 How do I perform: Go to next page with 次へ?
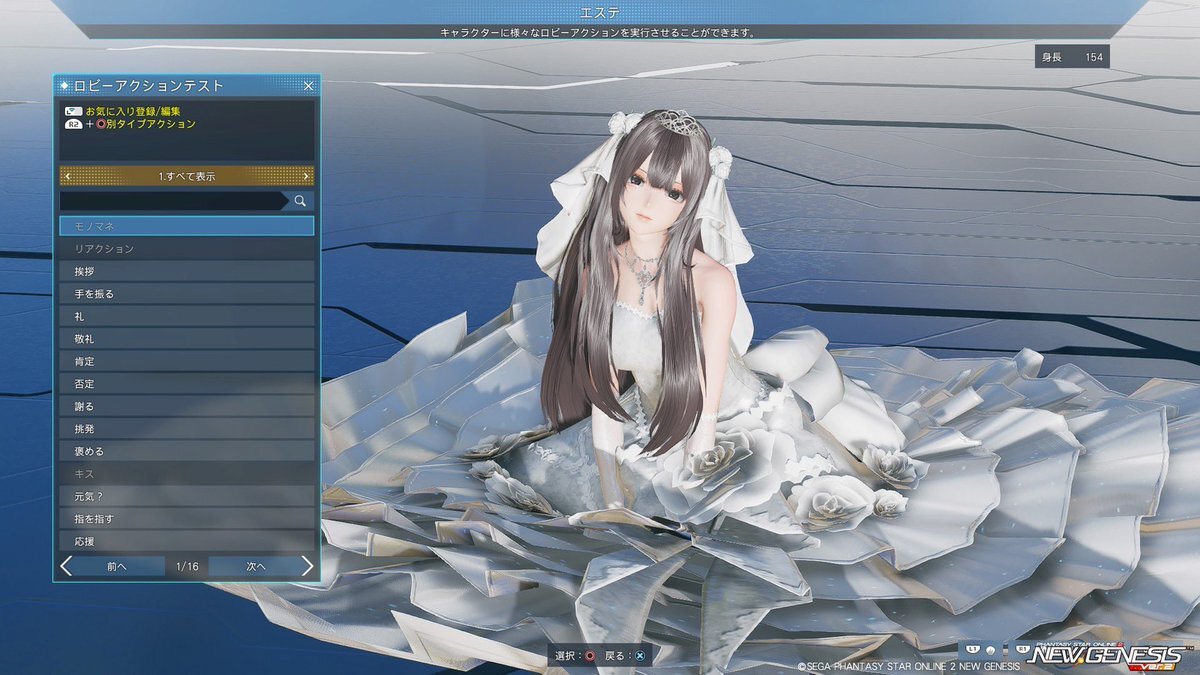pyautogui.click(x=256, y=566)
